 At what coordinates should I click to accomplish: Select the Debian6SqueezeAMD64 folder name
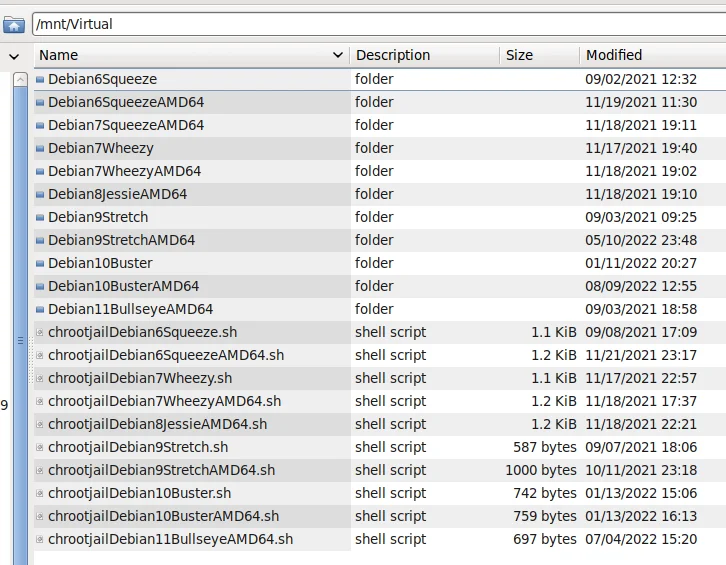point(126,102)
